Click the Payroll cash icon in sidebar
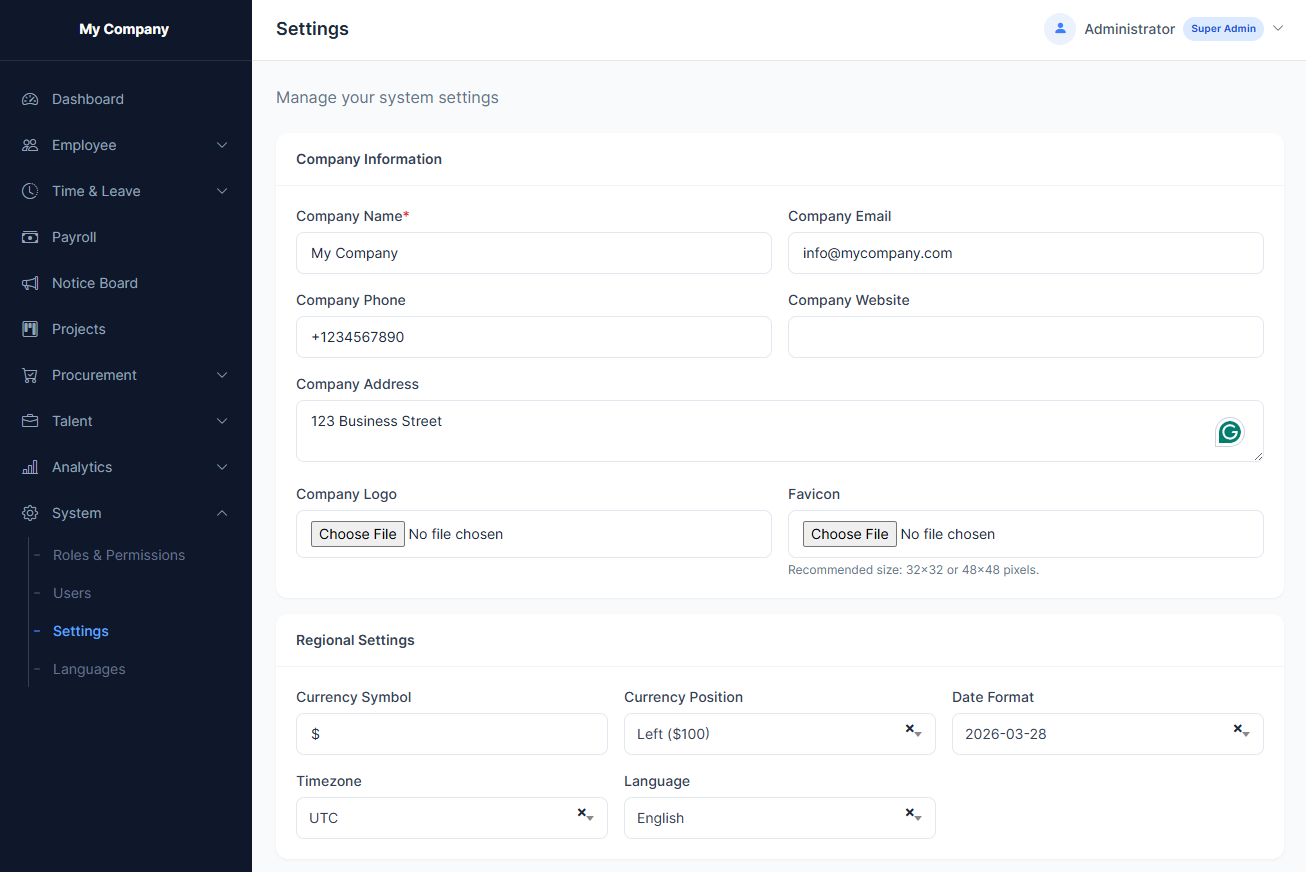Image resolution: width=1306 pixels, height=872 pixels. (x=30, y=237)
